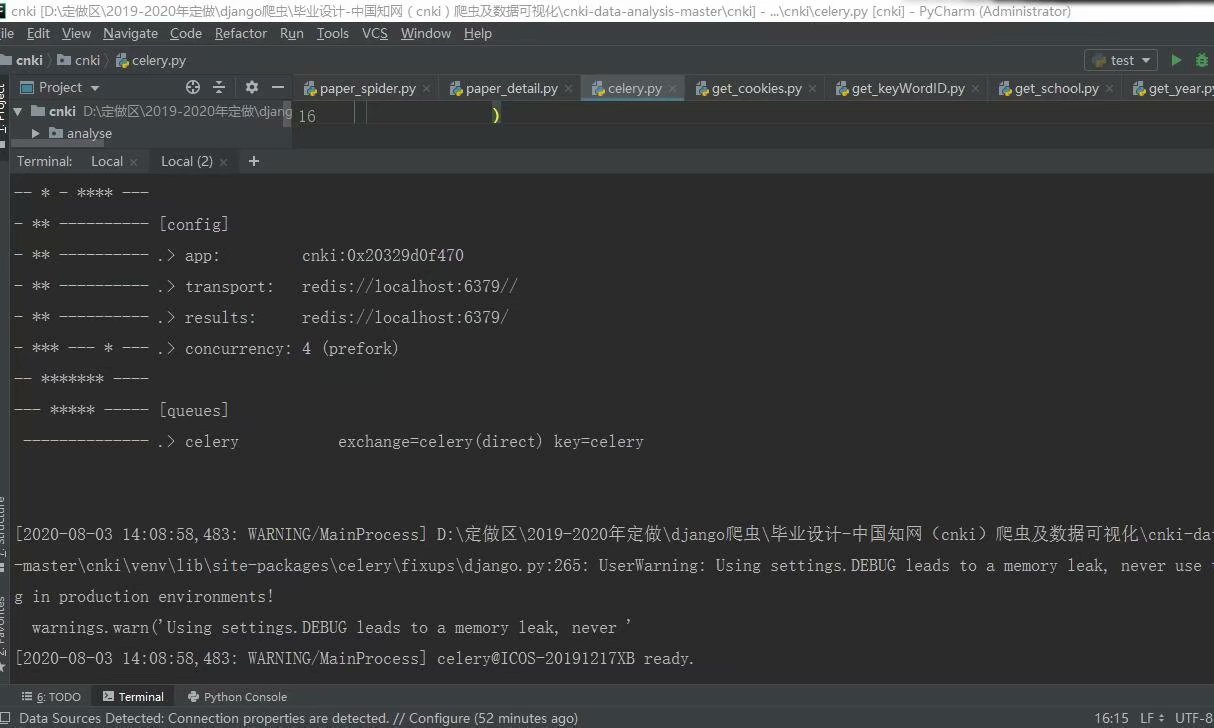Screen dimensions: 1214x728
Task: Toggle the TODO tool window
Action: tap(50, 696)
